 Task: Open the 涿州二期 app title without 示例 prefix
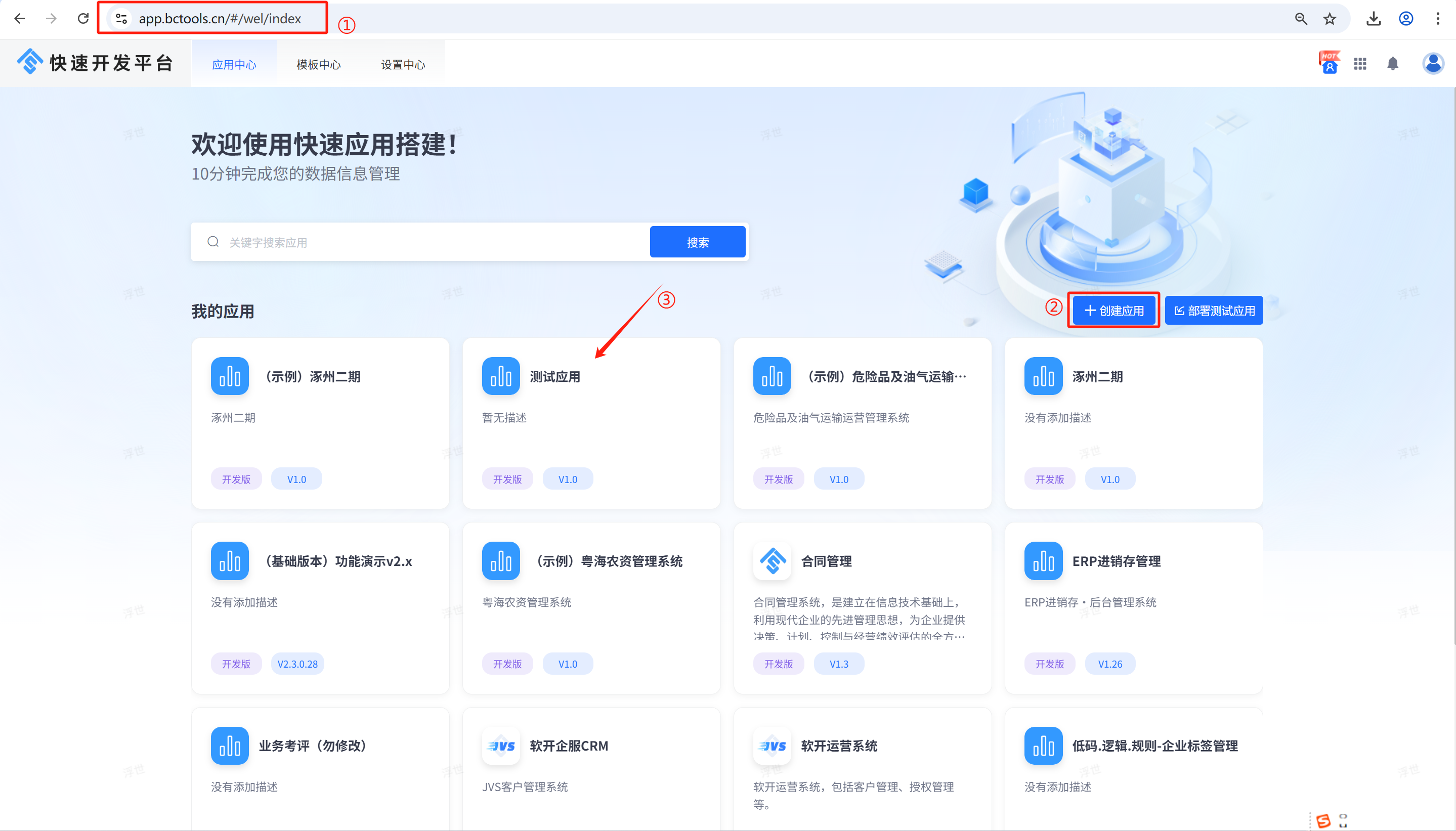1097,377
